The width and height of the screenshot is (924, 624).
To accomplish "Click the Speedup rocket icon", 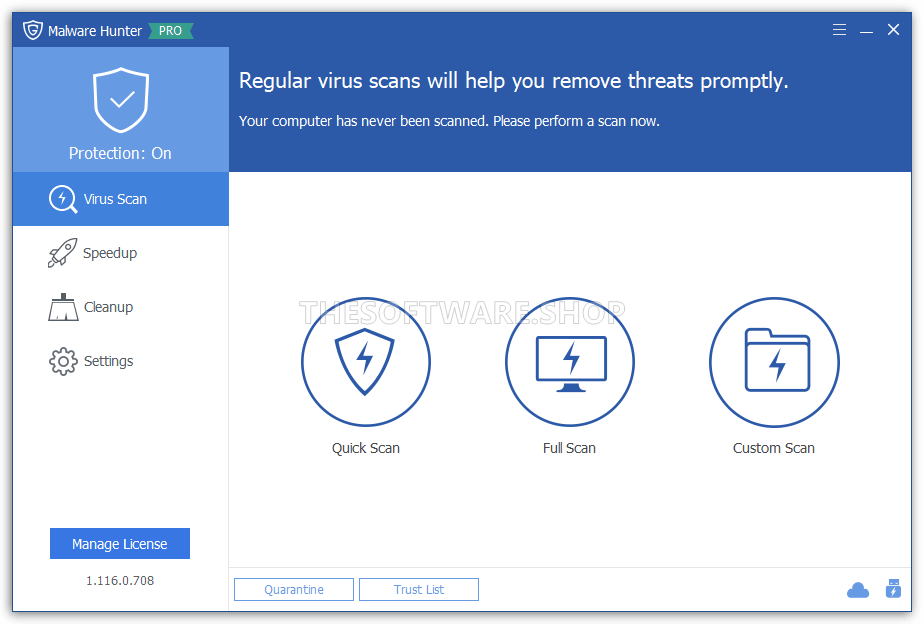I will point(62,253).
